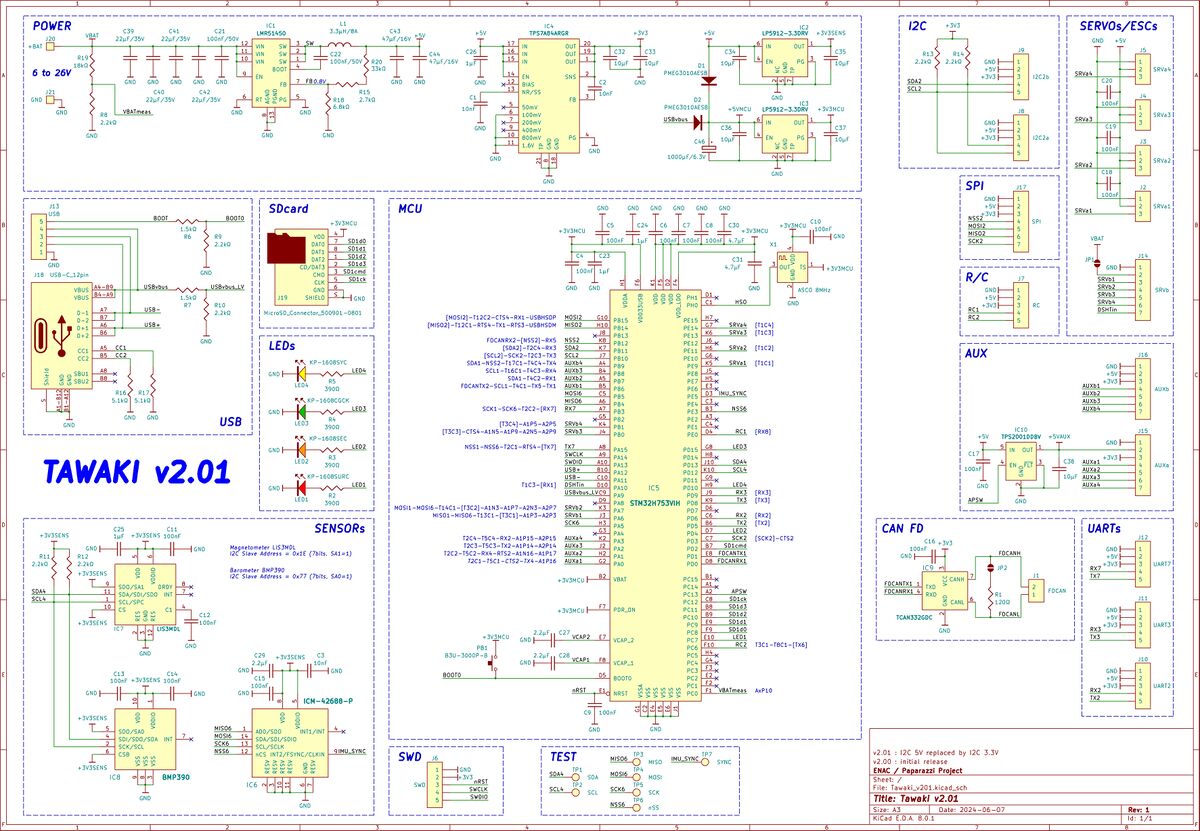The width and height of the screenshot is (1200, 831).
Task: Click the MCU section heading
Action: [410, 208]
